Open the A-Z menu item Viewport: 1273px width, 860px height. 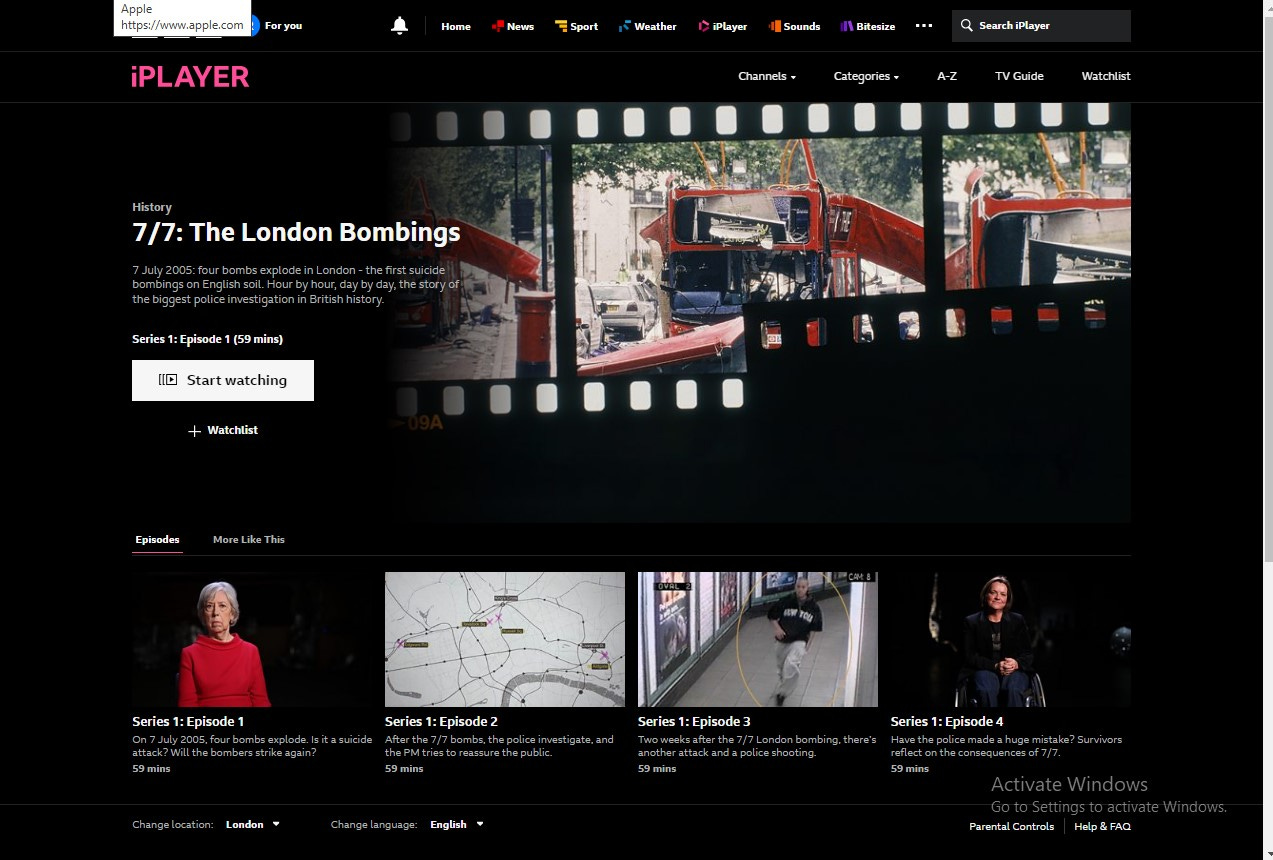tap(947, 76)
